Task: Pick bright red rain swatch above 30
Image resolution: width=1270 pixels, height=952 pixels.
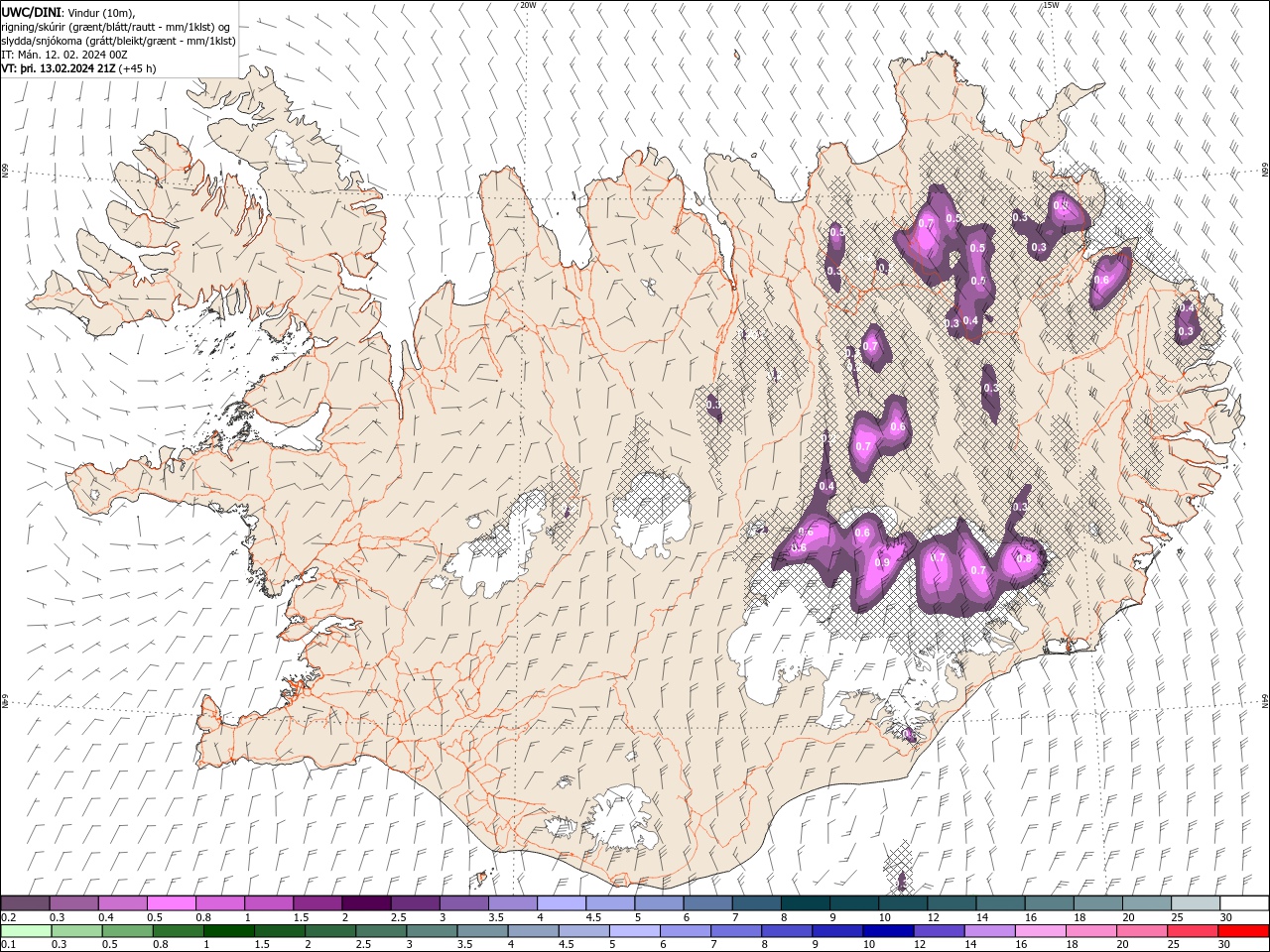Action: click(x=1243, y=931)
